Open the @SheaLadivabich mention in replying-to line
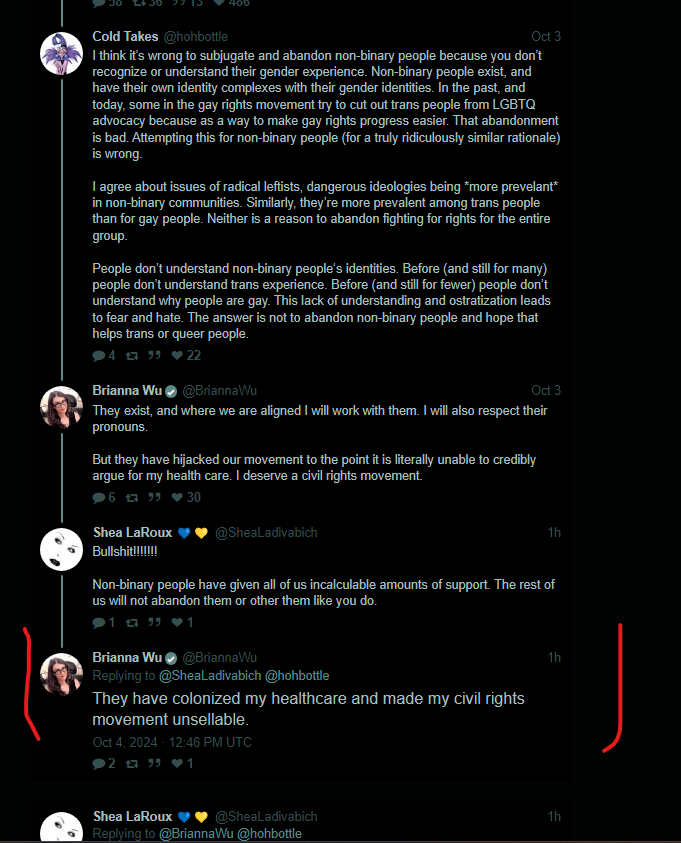The height and width of the screenshot is (843, 681). [x=210, y=676]
